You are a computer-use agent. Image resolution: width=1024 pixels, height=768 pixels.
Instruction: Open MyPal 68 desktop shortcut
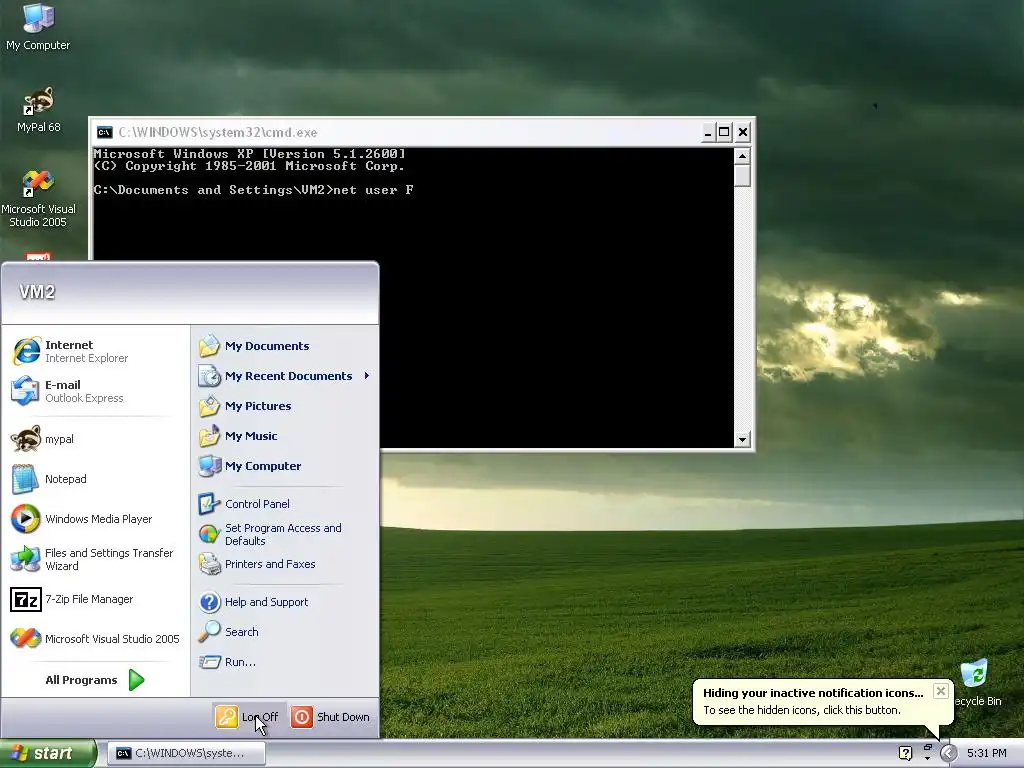click(x=38, y=109)
